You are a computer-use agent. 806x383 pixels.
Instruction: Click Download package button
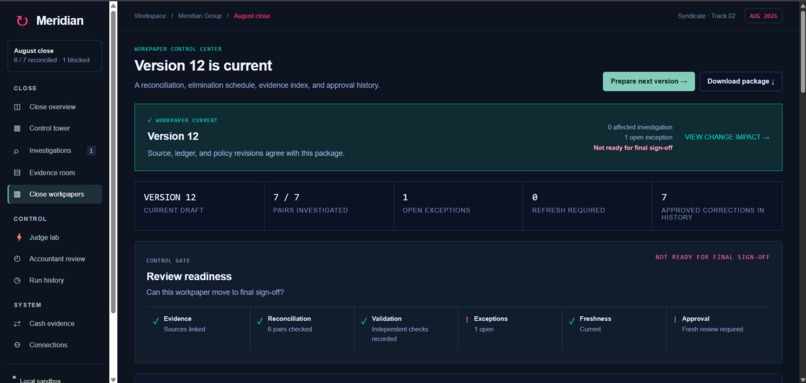[x=741, y=81]
